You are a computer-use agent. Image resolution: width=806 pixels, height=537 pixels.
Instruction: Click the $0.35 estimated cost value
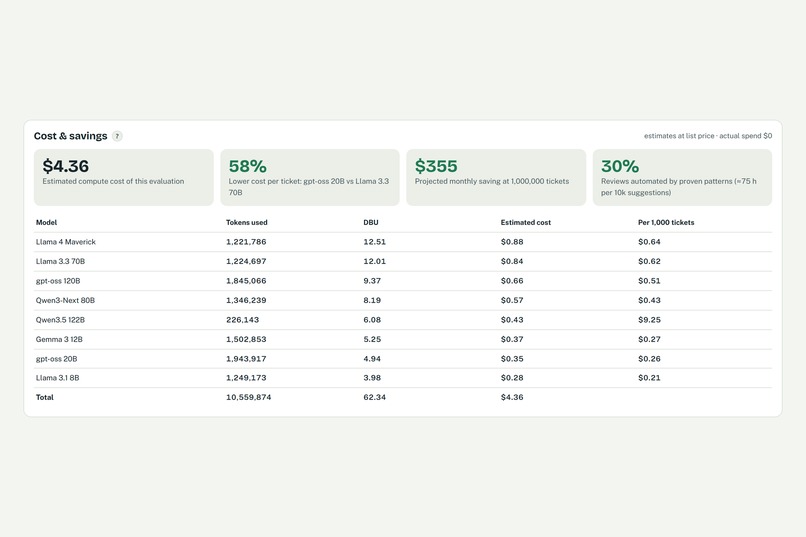pyautogui.click(x=512, y=359)
